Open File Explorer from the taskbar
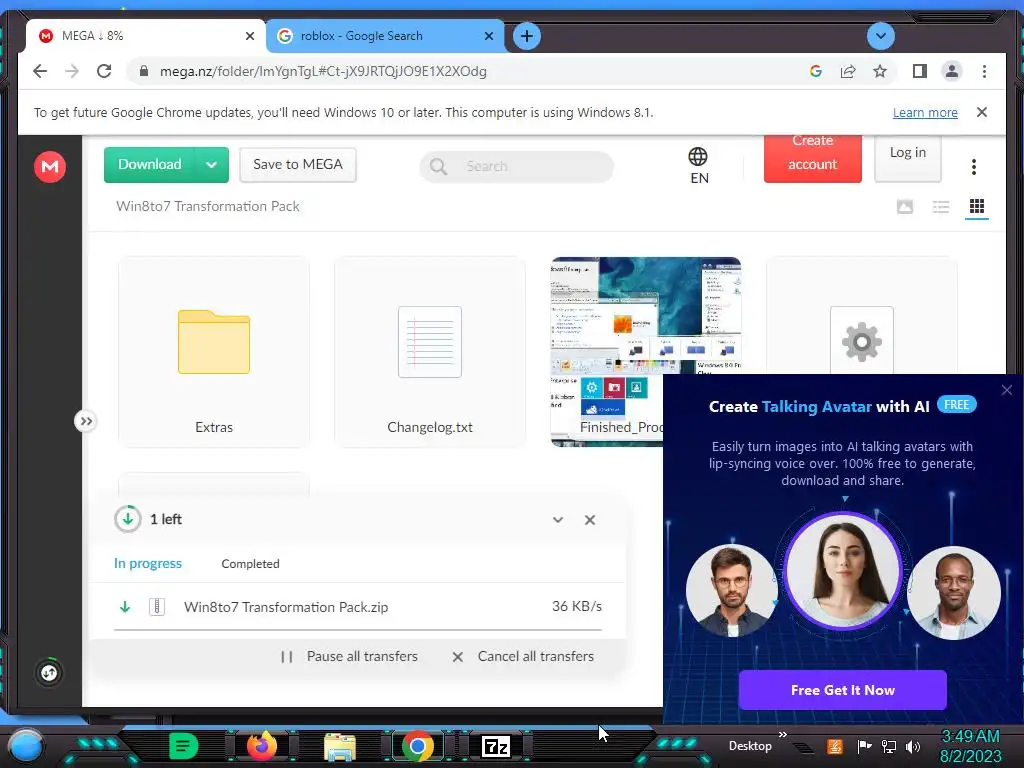 click(x=340, y=747)
